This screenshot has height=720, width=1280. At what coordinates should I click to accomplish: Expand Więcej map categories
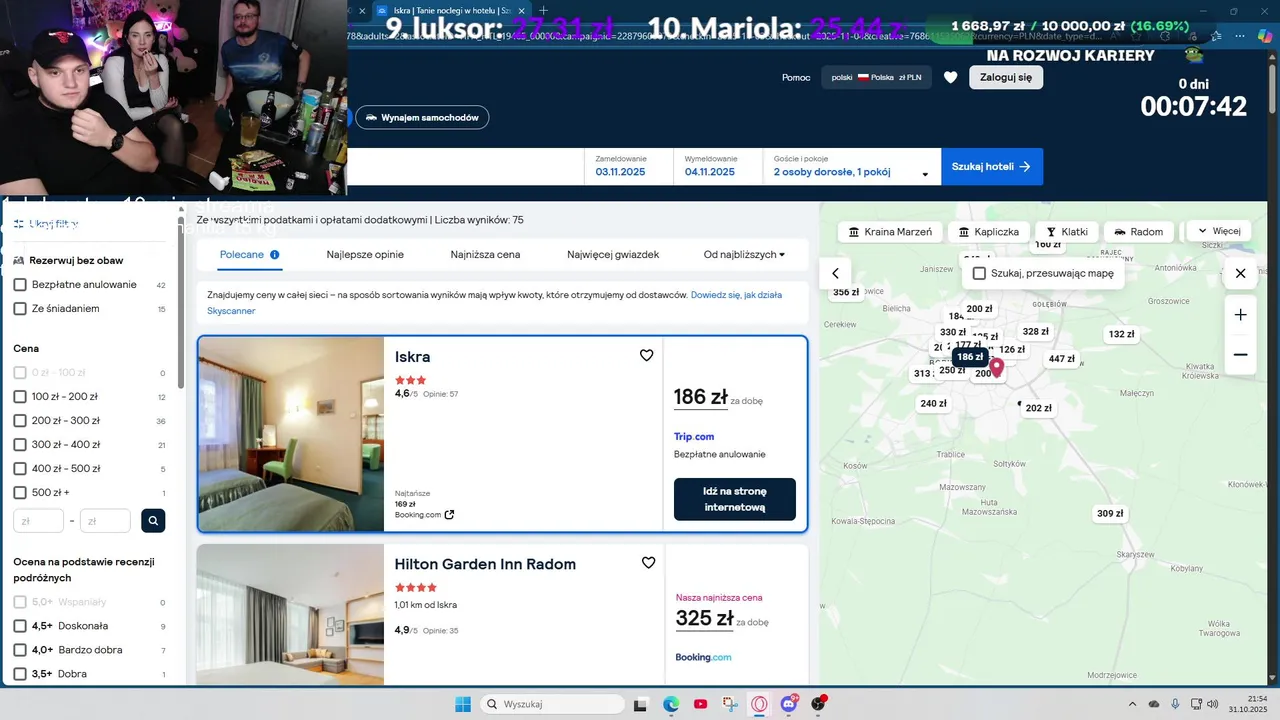[x=1218, y=231]
